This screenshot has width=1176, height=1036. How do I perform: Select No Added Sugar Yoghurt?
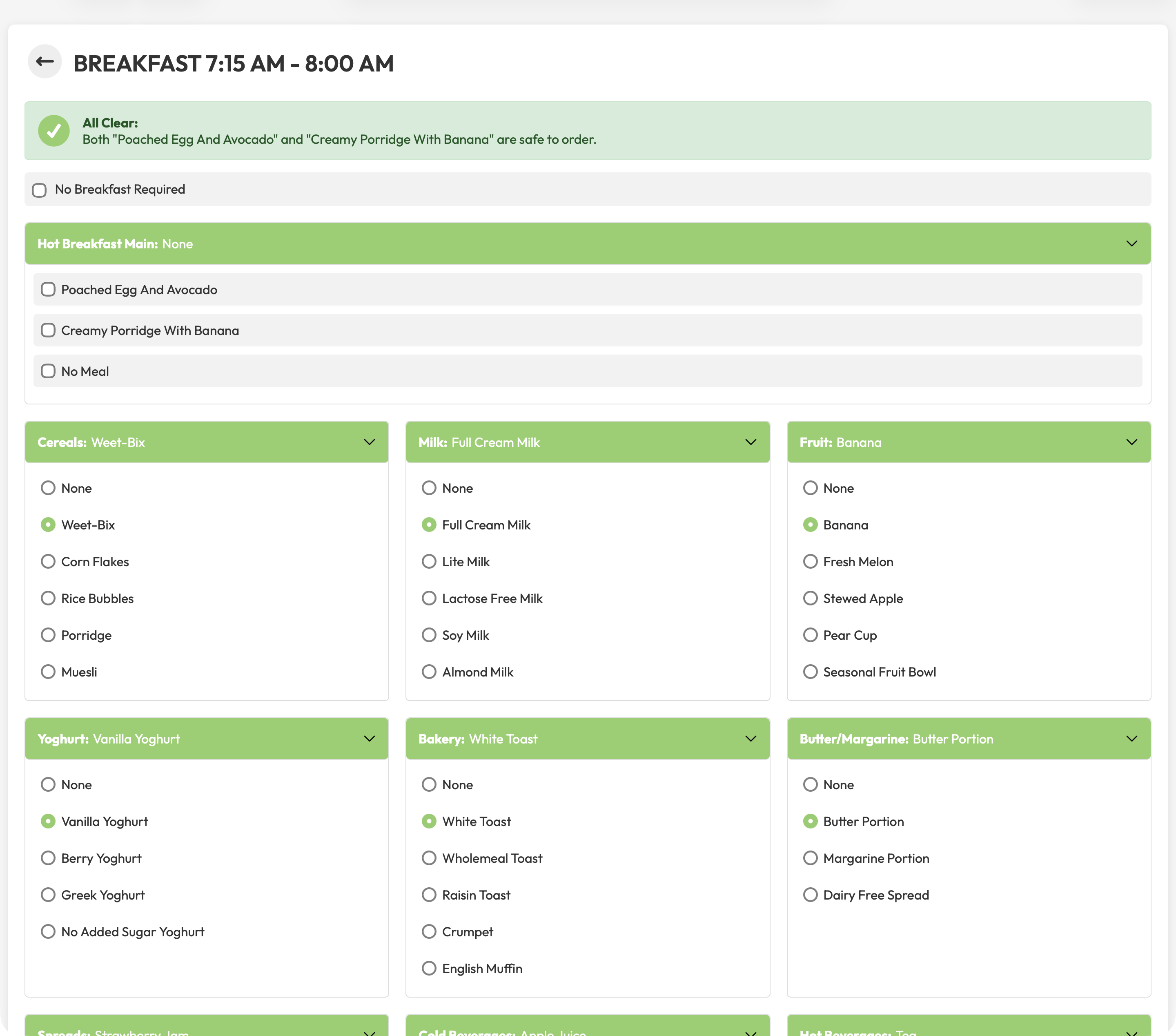coord(48,932)
